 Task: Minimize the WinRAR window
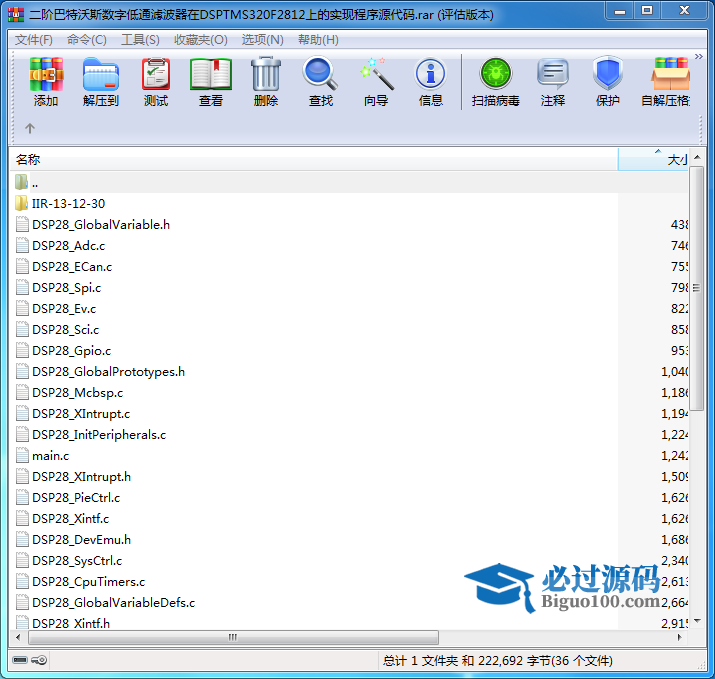tap(620, 11)
